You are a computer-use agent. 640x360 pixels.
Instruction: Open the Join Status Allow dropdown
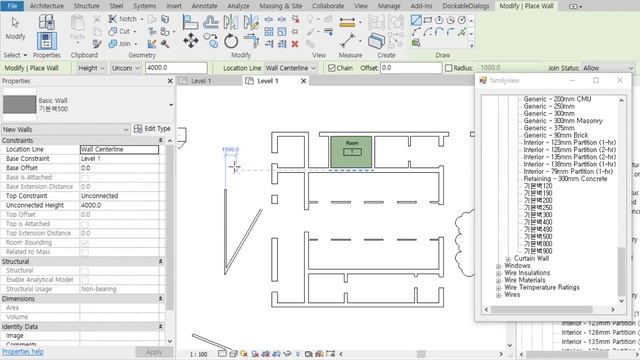point(608,68)
